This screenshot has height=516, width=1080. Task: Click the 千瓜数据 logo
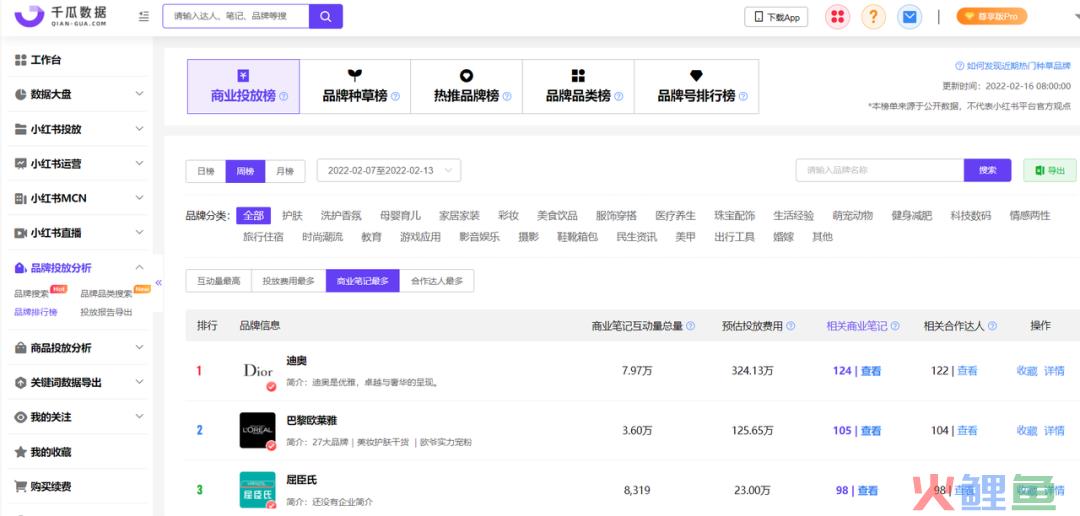coord(61,16)
